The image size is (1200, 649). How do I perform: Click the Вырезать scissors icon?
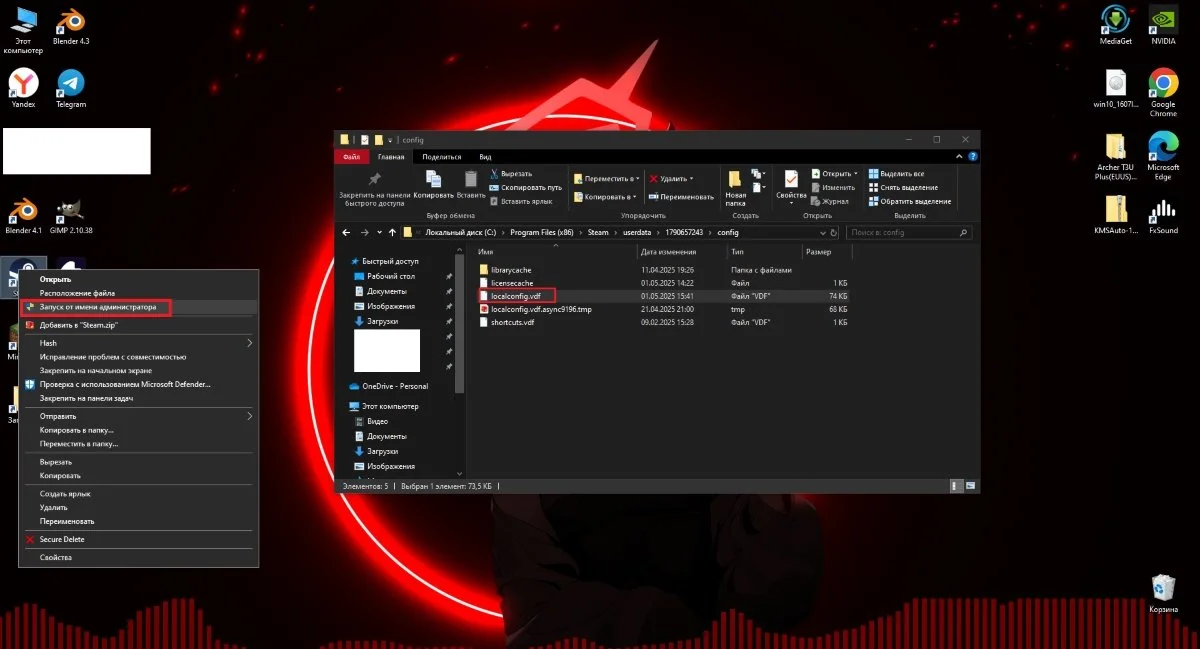point(495,173)
